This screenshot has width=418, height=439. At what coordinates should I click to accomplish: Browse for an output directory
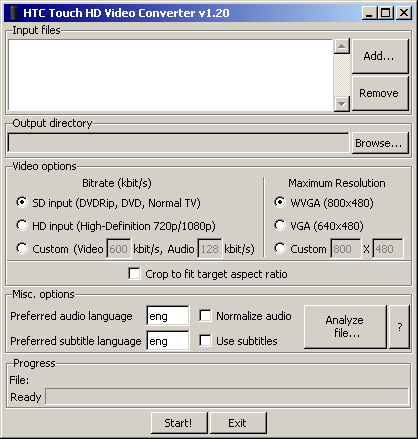coord(380,143)
